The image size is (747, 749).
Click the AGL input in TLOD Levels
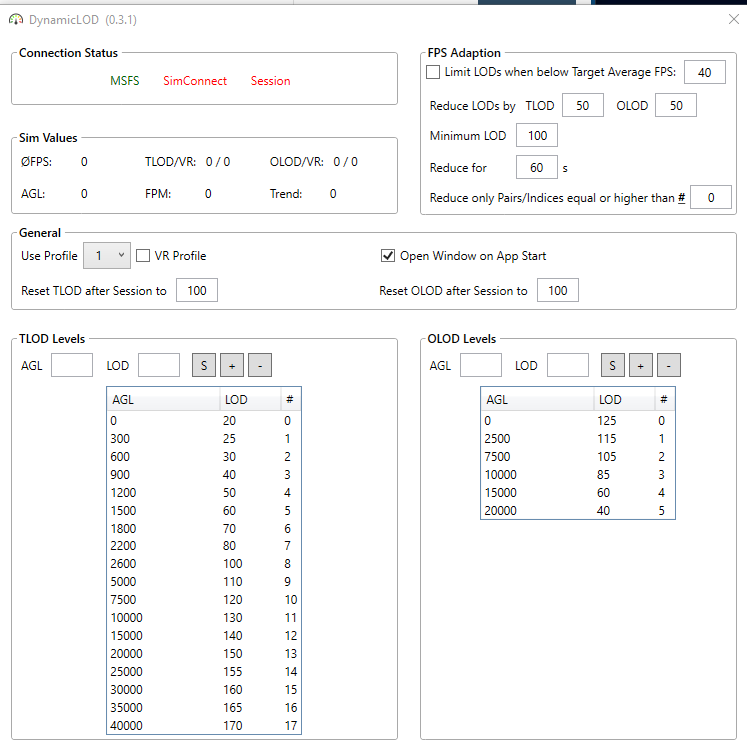coord(72,365)
